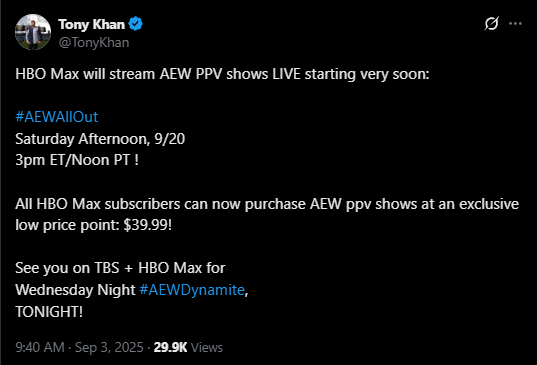Open the Tony Khan display name link
The width and height of the screenshot is (537, 365).
click(x=91, y=25)
